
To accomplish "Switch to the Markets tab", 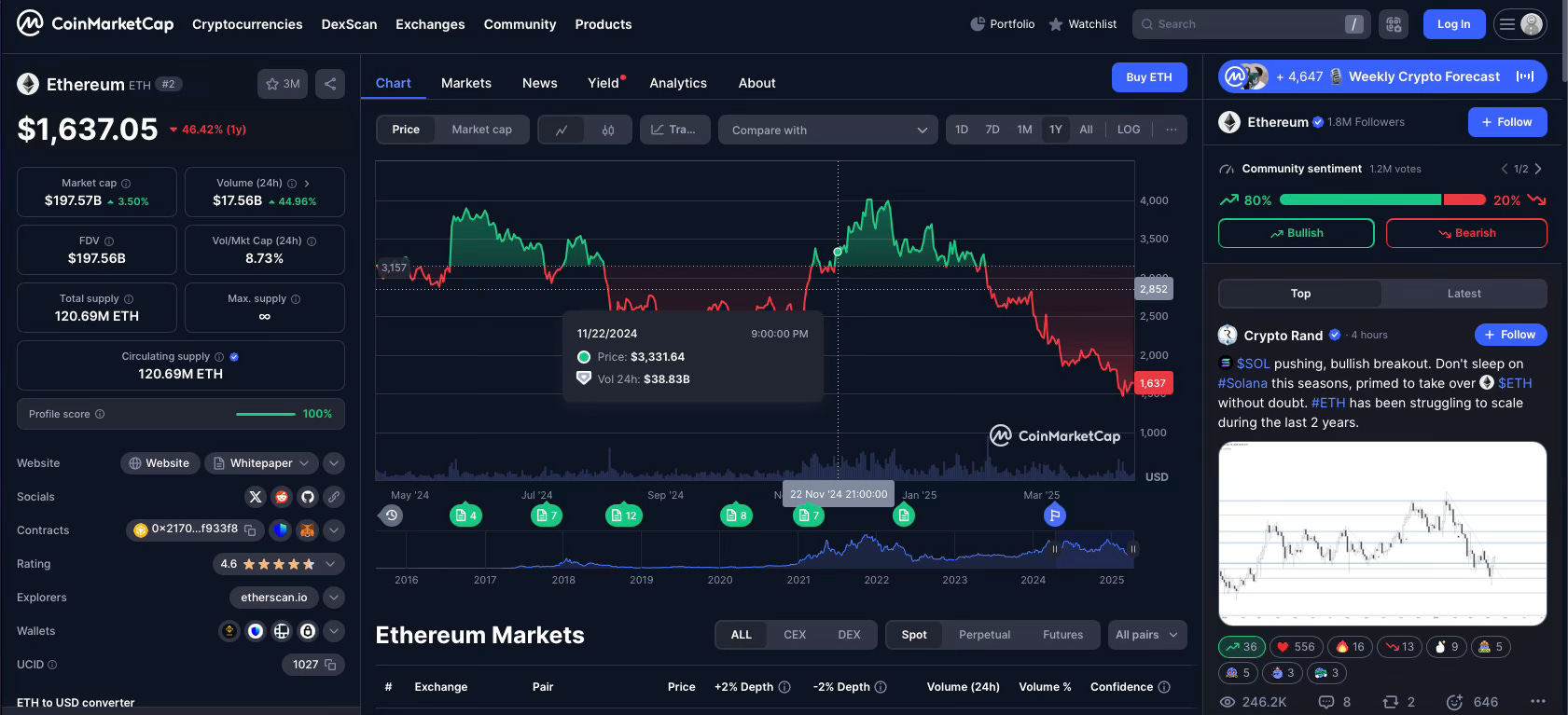I will (466, 83).
